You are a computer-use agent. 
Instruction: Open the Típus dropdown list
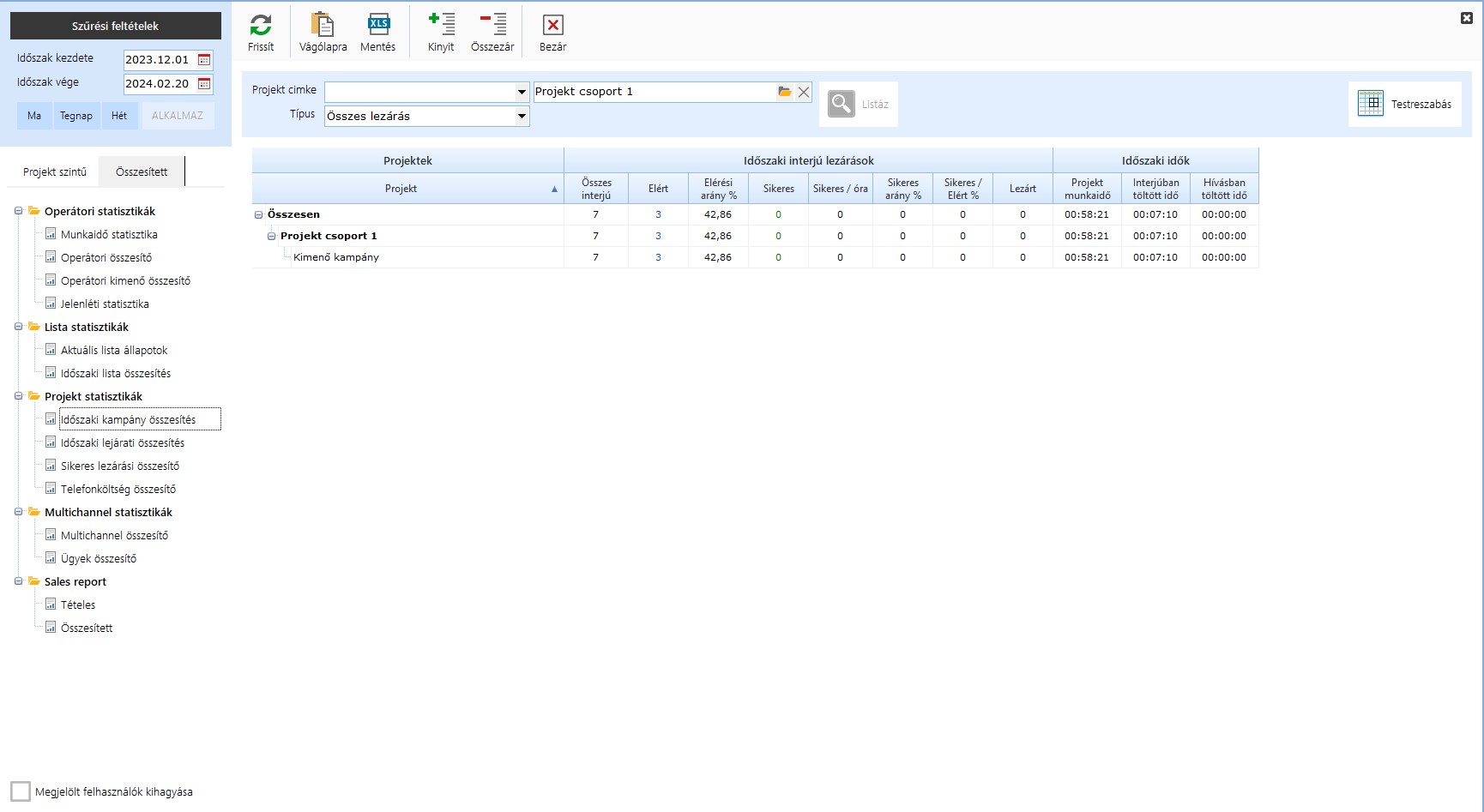tap(522, 116)
